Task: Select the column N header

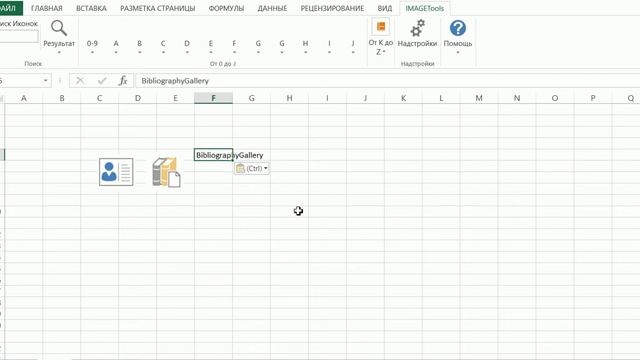Action: [517, 98]
